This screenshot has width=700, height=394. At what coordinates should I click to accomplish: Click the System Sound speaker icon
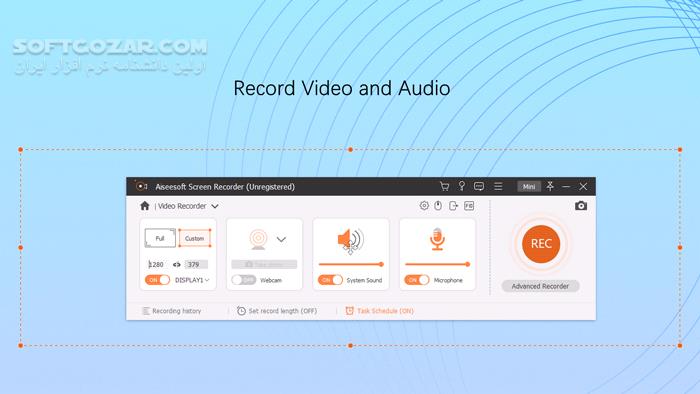tap(350, 240)
